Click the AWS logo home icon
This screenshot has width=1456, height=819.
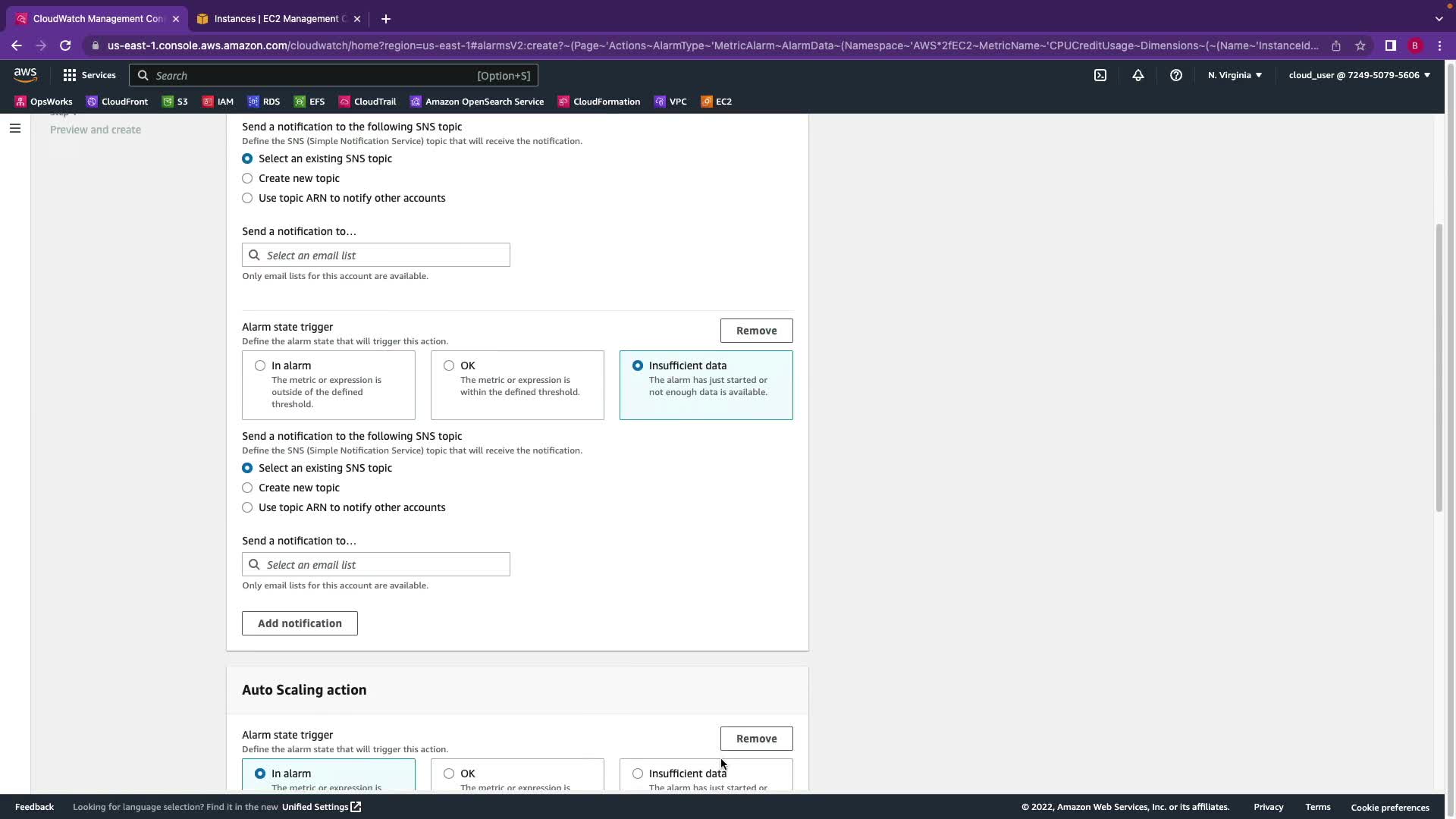pyautogui.click(x=25, y=74)
